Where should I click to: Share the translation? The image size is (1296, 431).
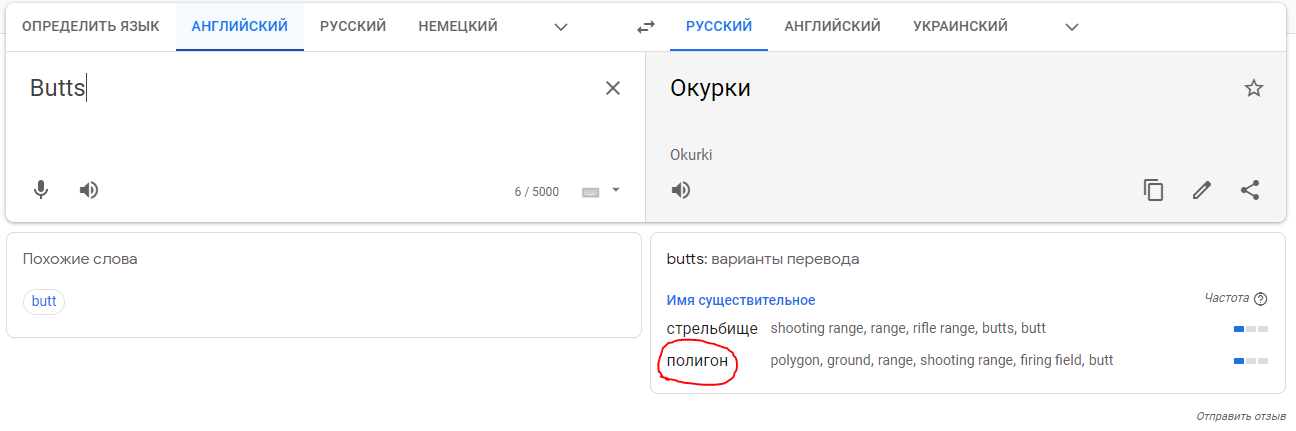1250,190
